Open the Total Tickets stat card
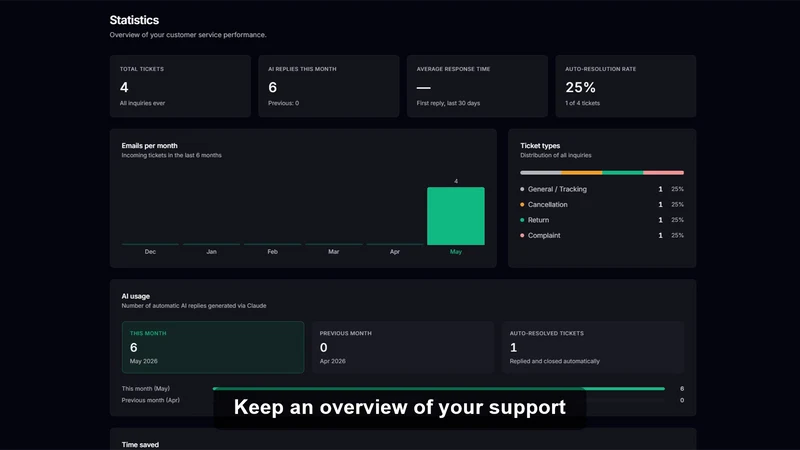Viewport: 800px width, 450px height. [180, 86]
